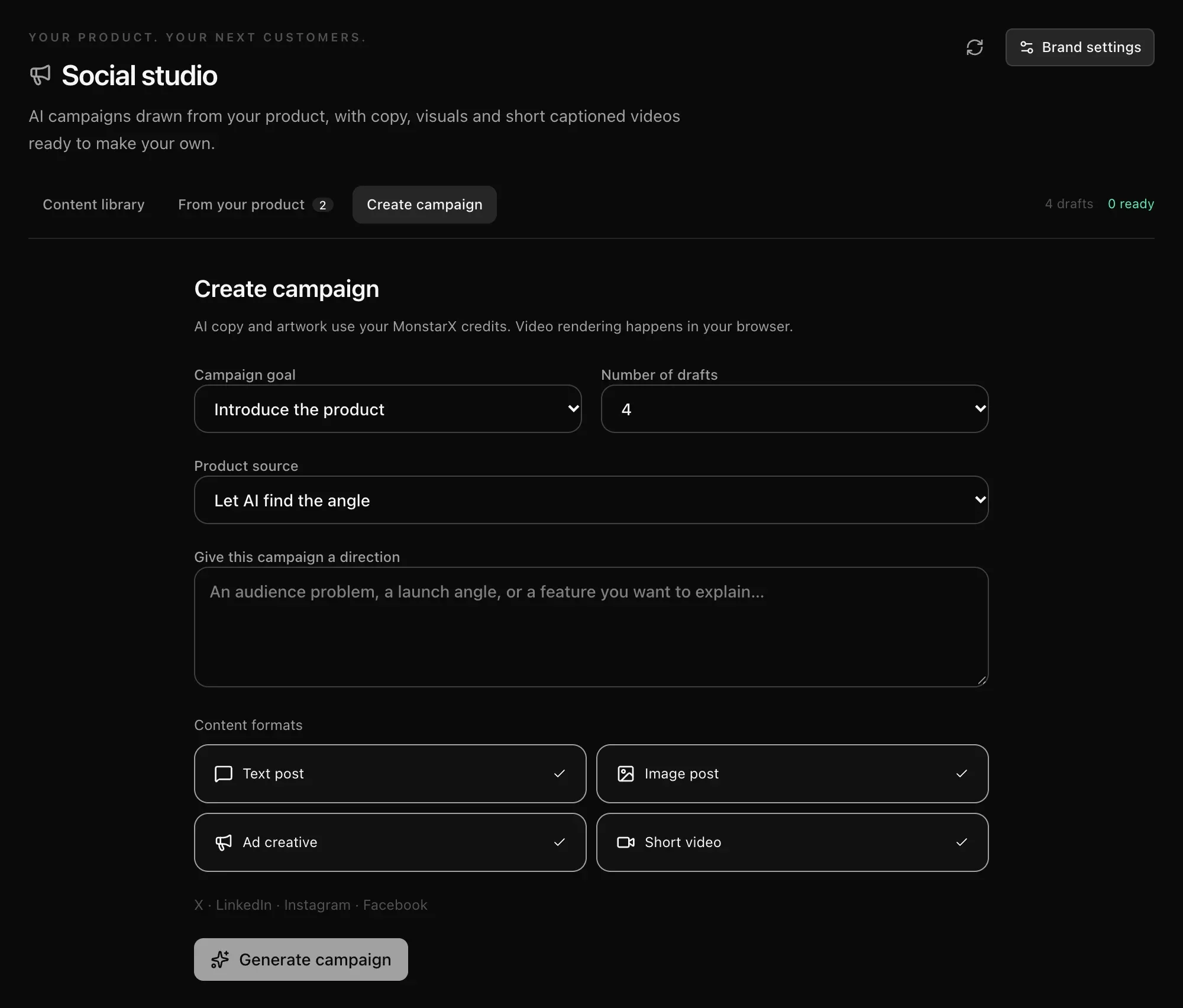Click into the campaign direction text area

click(x=591, y=627)
